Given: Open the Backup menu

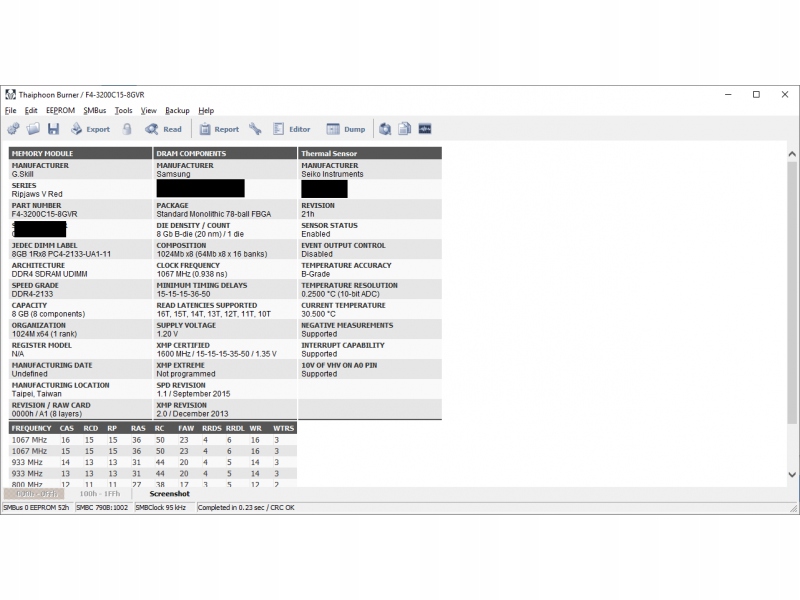Looking at the screenshot, I should [177, 110].
